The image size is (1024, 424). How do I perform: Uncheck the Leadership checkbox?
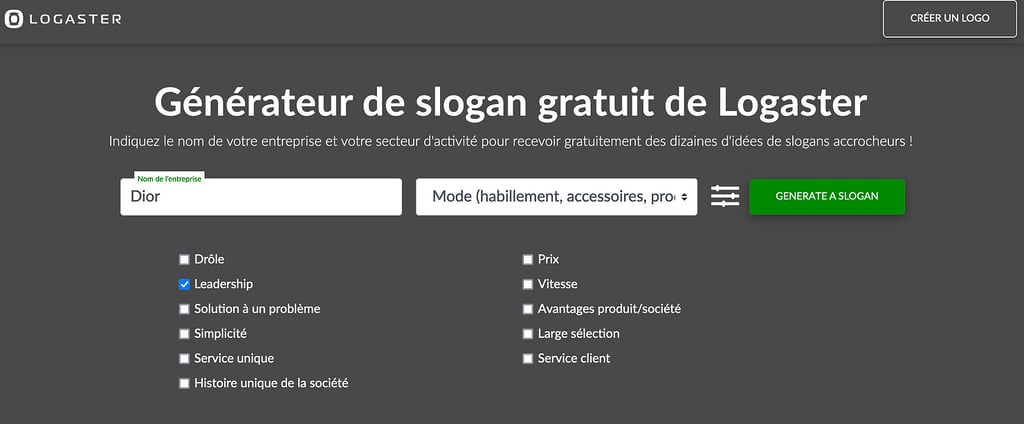184,285
